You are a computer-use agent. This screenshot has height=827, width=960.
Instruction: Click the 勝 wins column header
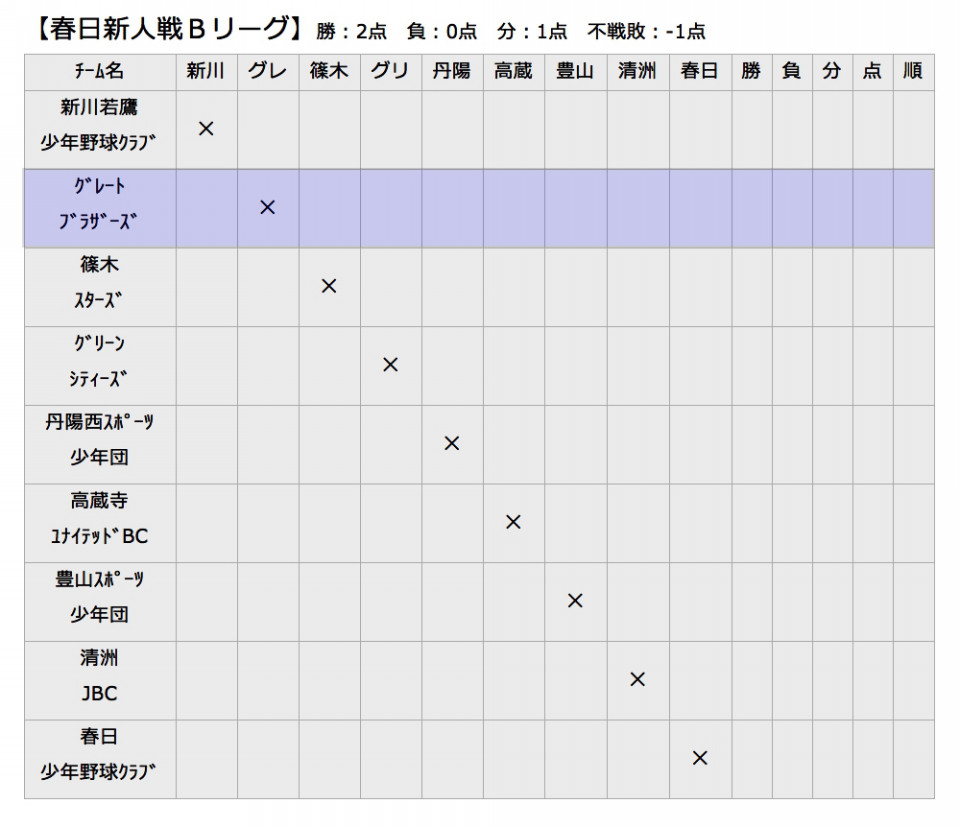(751, 71)
